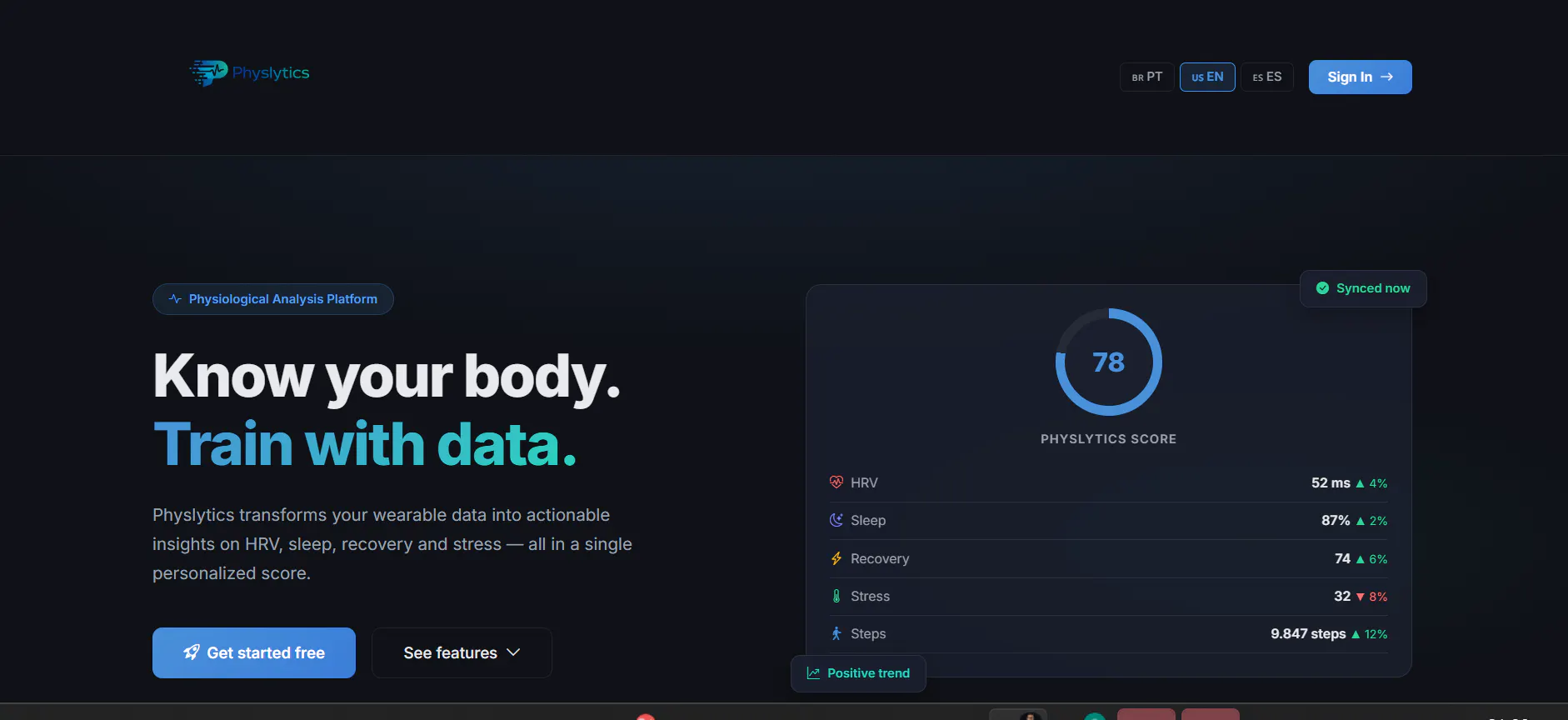Open the Physlytics logo home link
The width and height of the screenshot is (1568, 720).
click(249, 73)
